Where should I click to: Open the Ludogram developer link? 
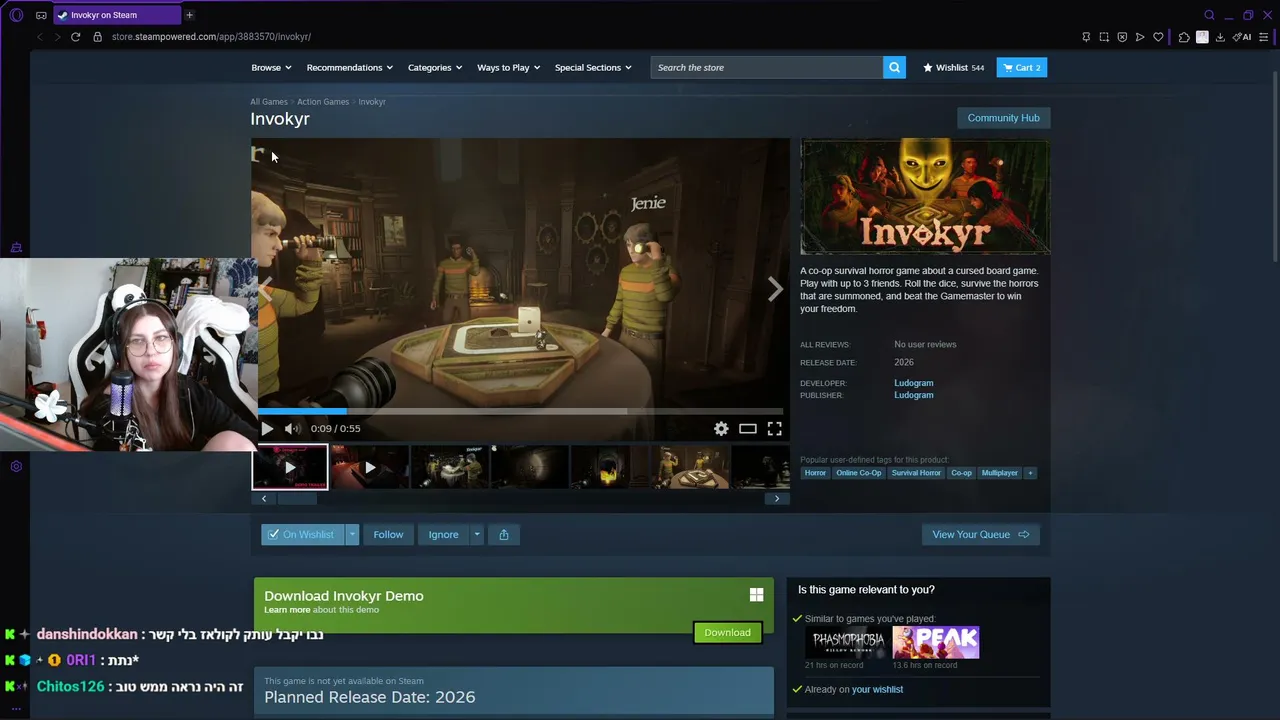coord(914,383)
